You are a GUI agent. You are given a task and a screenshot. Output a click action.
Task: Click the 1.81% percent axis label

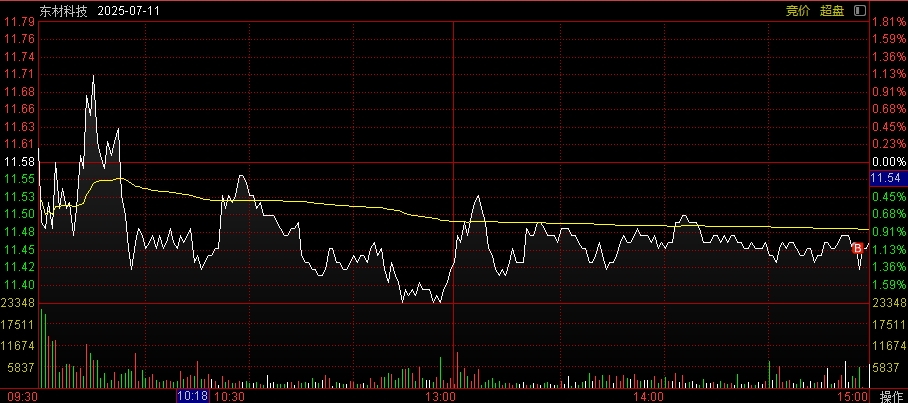coord(889,22)
